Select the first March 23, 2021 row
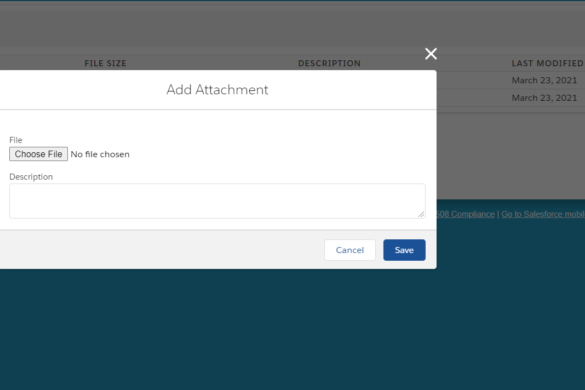 point(544,80)
